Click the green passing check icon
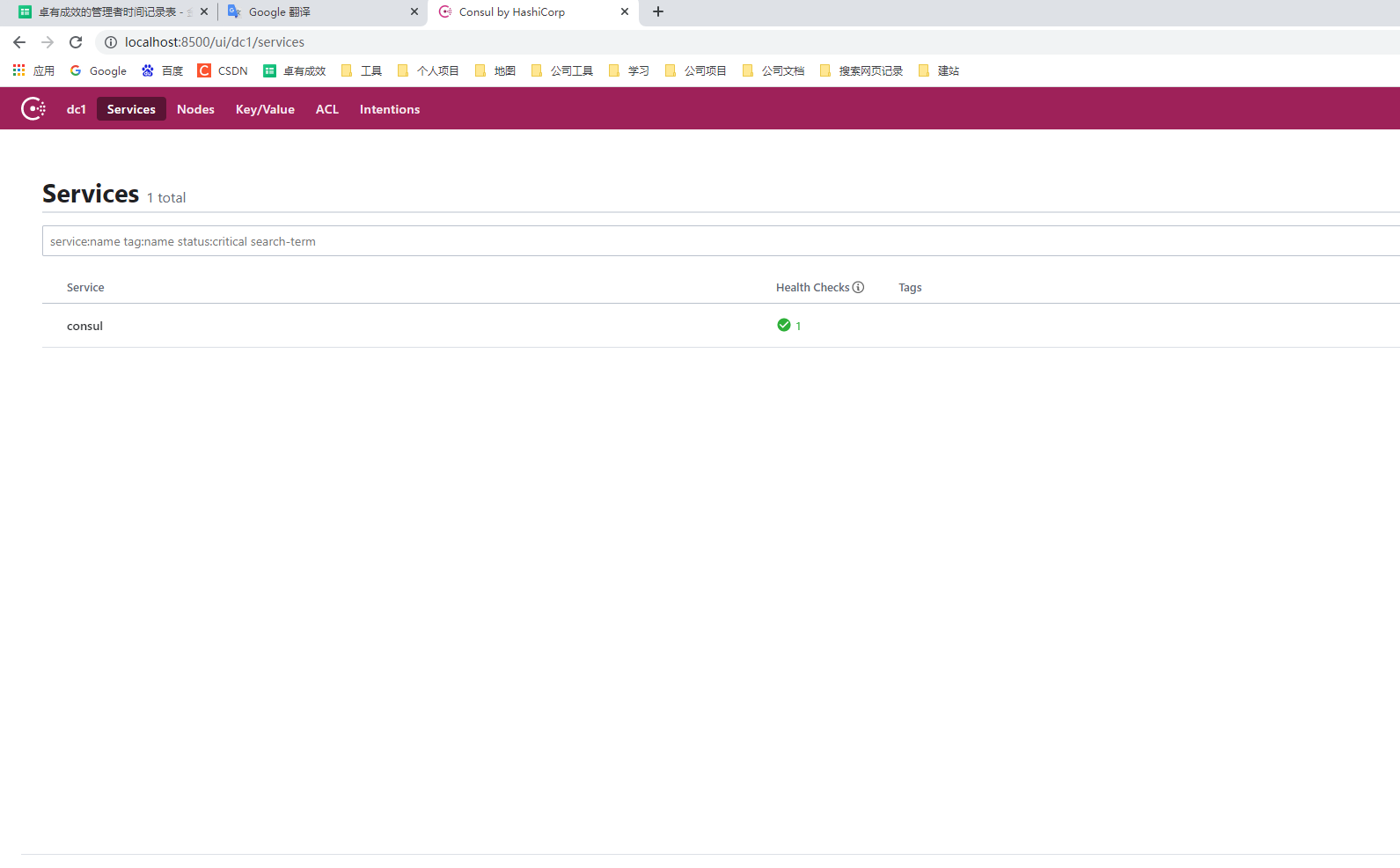1400x868 pixels. point(784,325)
